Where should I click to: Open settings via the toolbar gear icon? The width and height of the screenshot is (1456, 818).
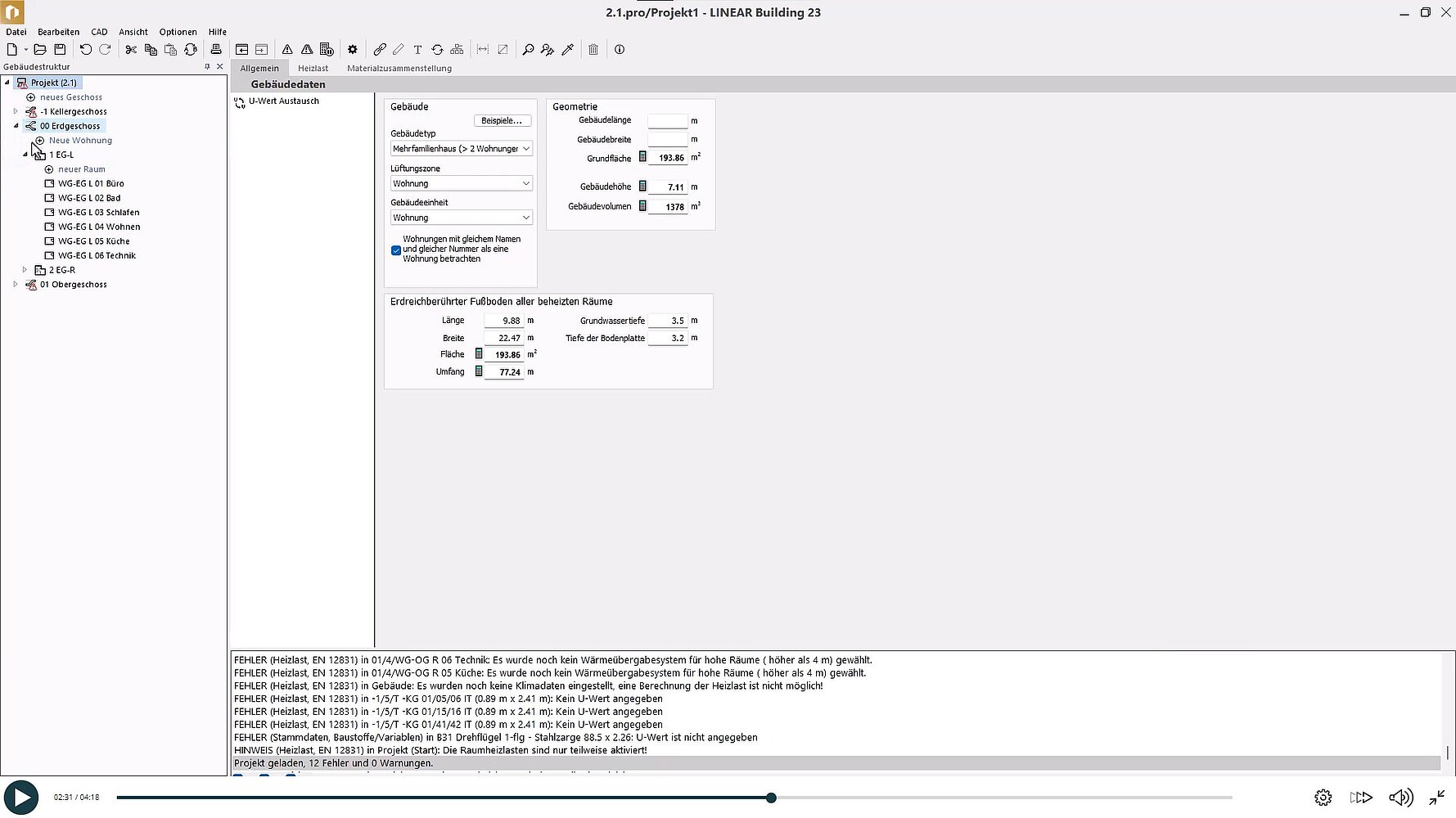tap(353, 50)
